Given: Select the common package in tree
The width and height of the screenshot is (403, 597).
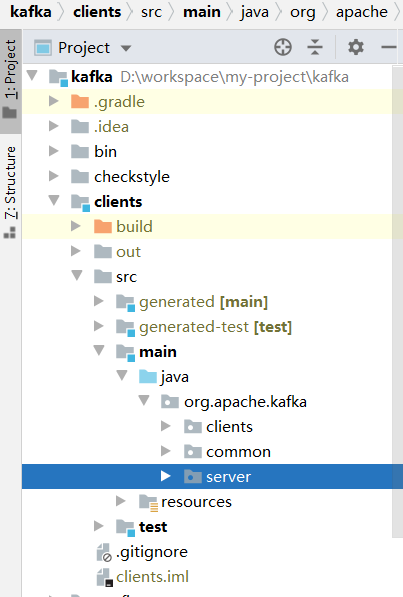Looking at the screenshot, I should coord(238,452).
